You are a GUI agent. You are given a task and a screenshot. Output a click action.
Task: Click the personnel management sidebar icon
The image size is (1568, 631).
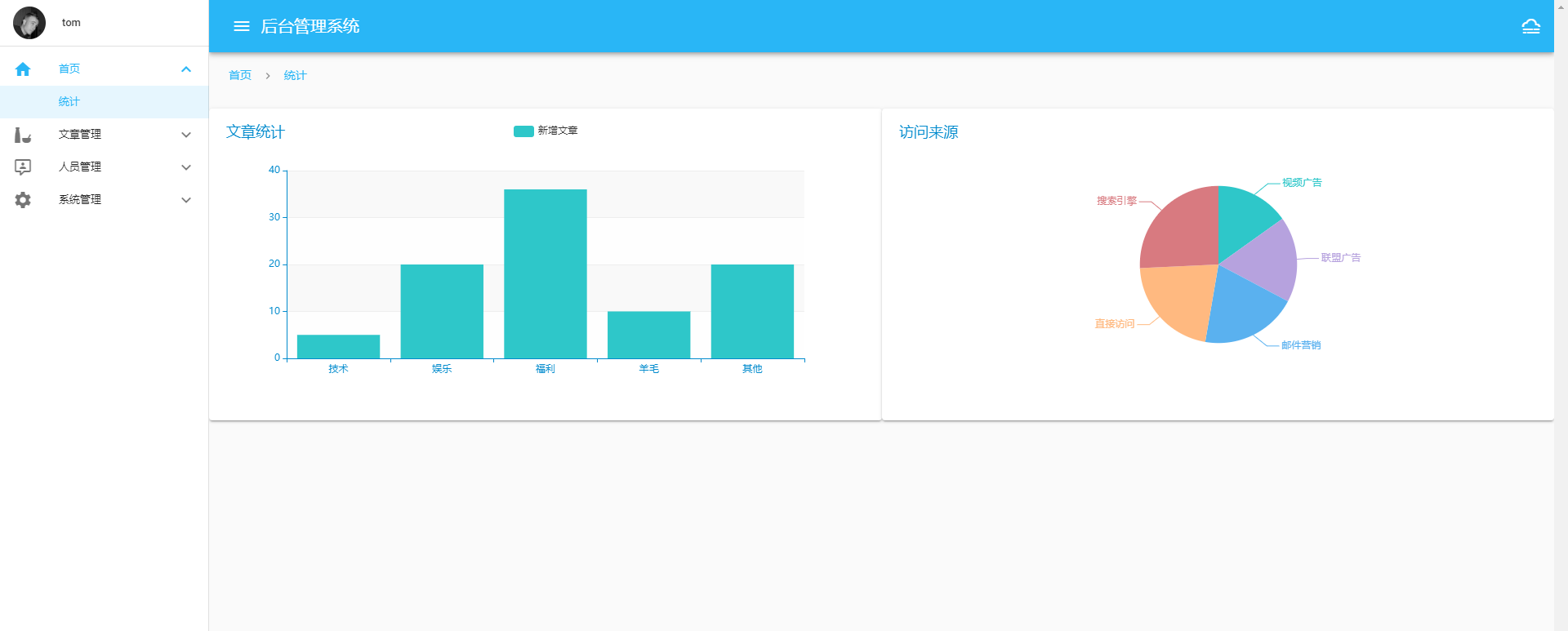[x=23, y=167]
